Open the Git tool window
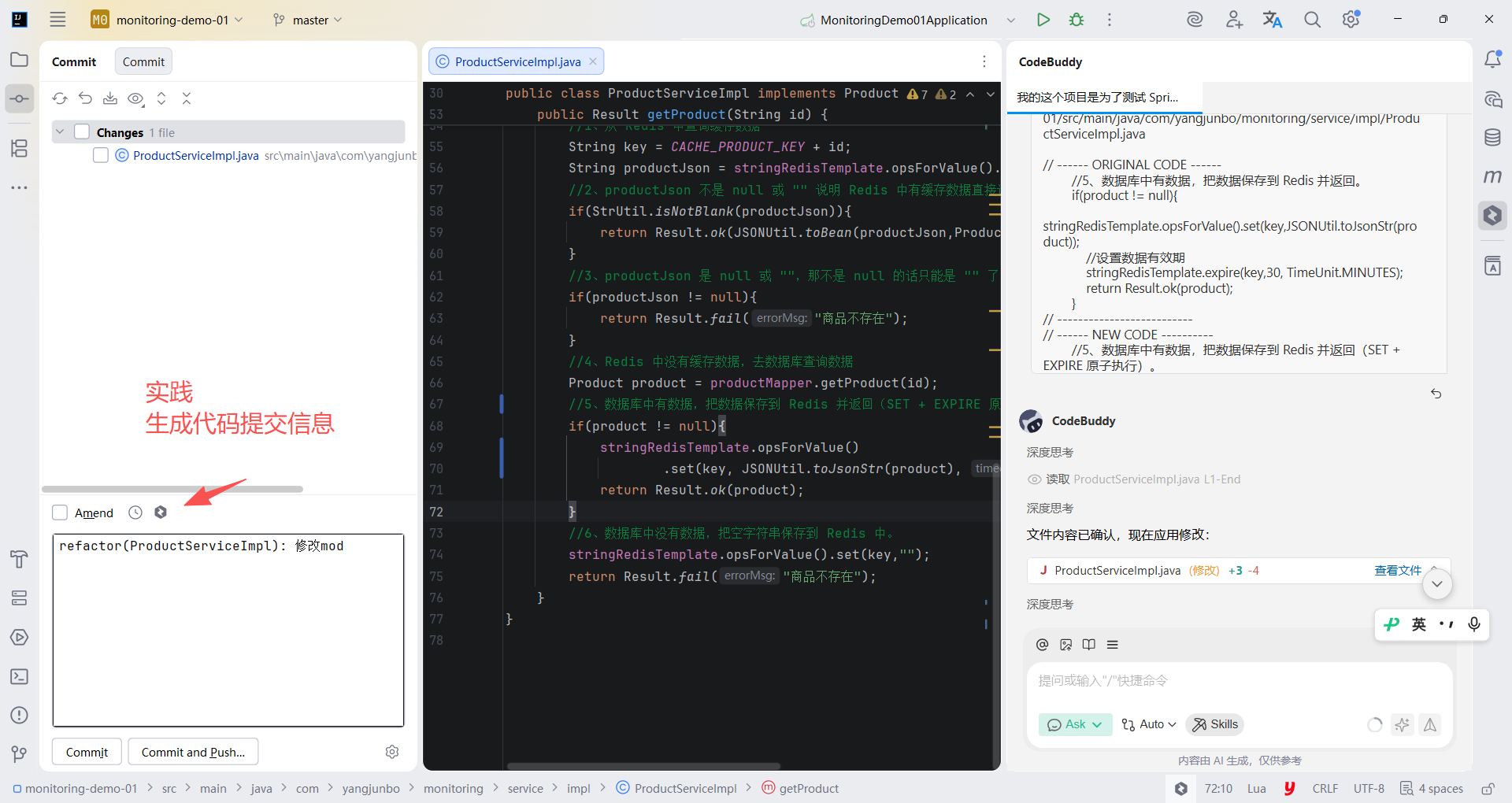The height and width of the screenshot is (803, 1512). point(20,754)
